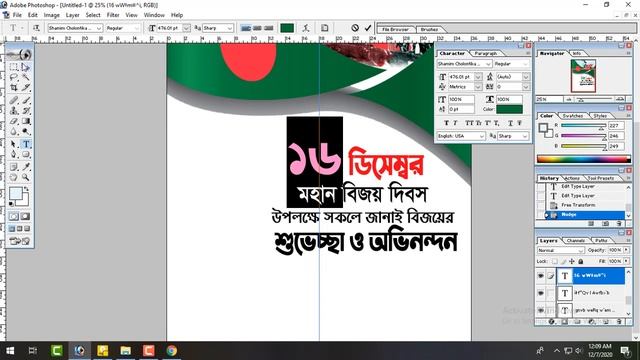The width and height of the screenshot is (640, 360).
Task: Cancel current type edits with the circle-slash icon
Action: 355,28
